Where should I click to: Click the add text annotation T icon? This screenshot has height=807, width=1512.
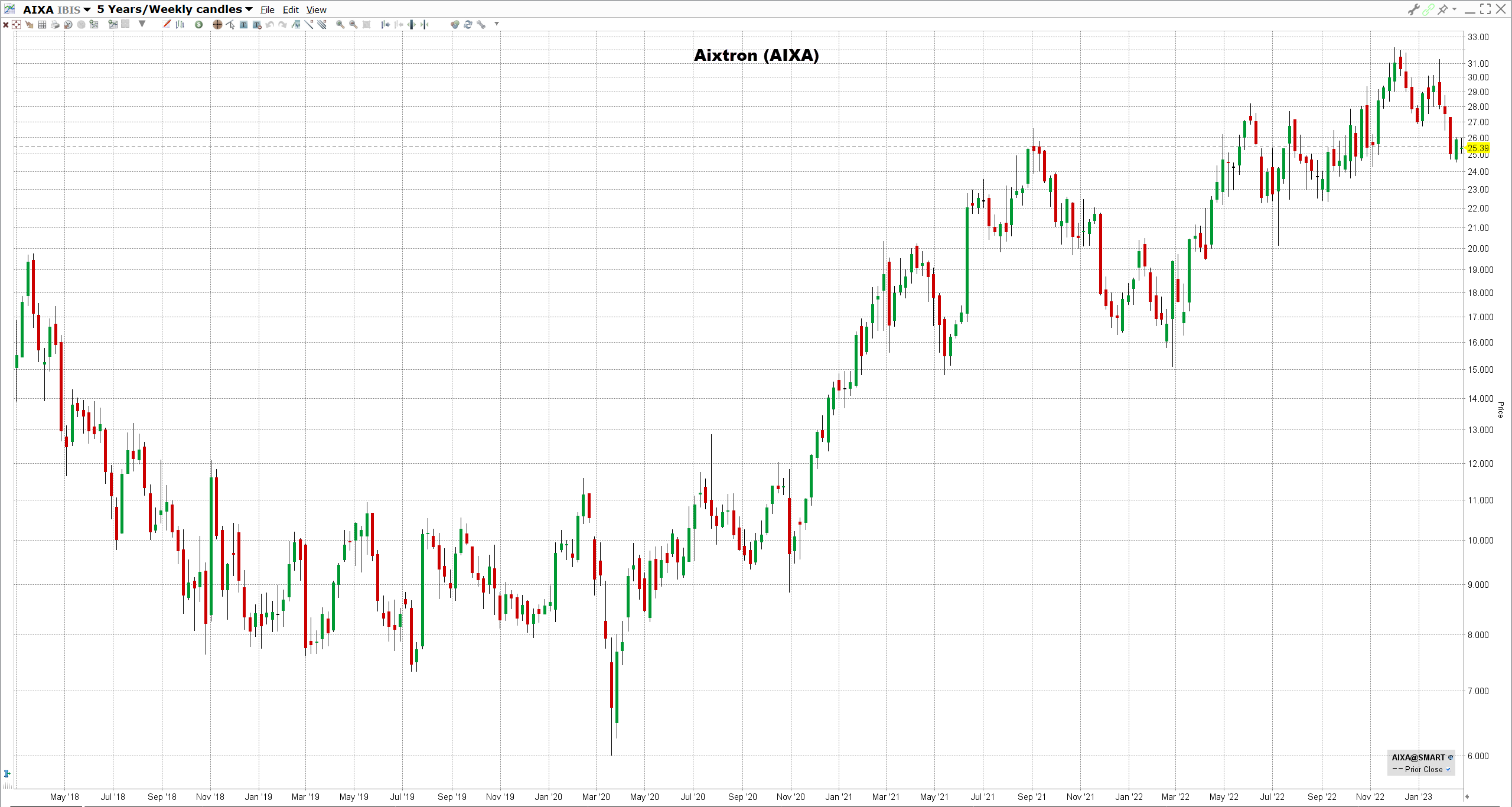[x=243, y=25]
